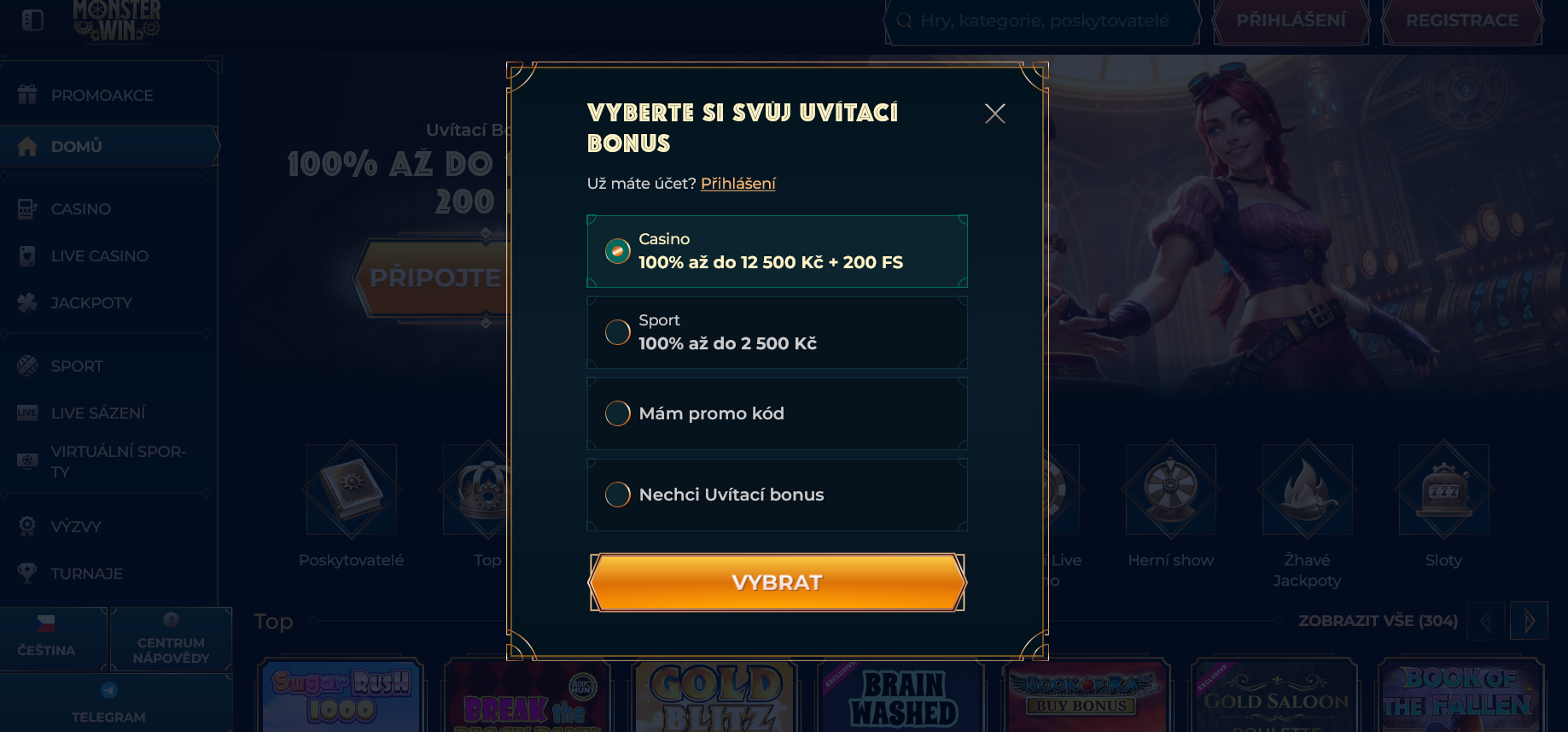Select the Sport 100% až do 2 500 Kč bonus
Viewport: 1568px width, 732px height.
click(777, 332)
